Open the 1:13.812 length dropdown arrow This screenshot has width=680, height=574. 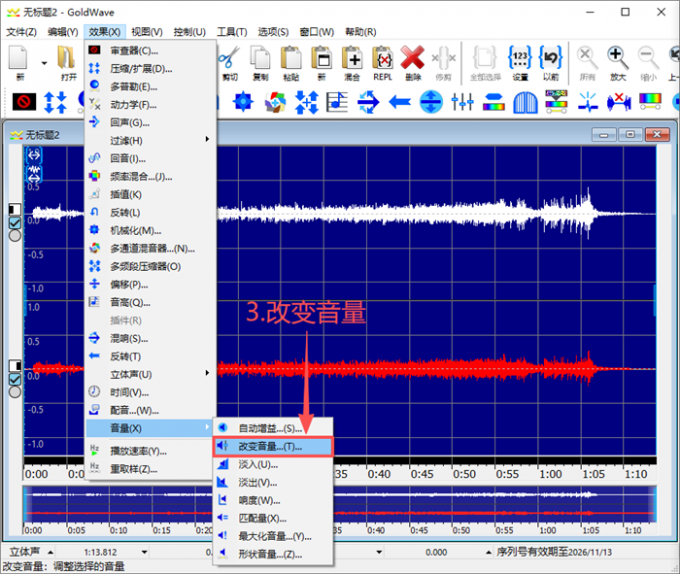click(x=144, y=552)
